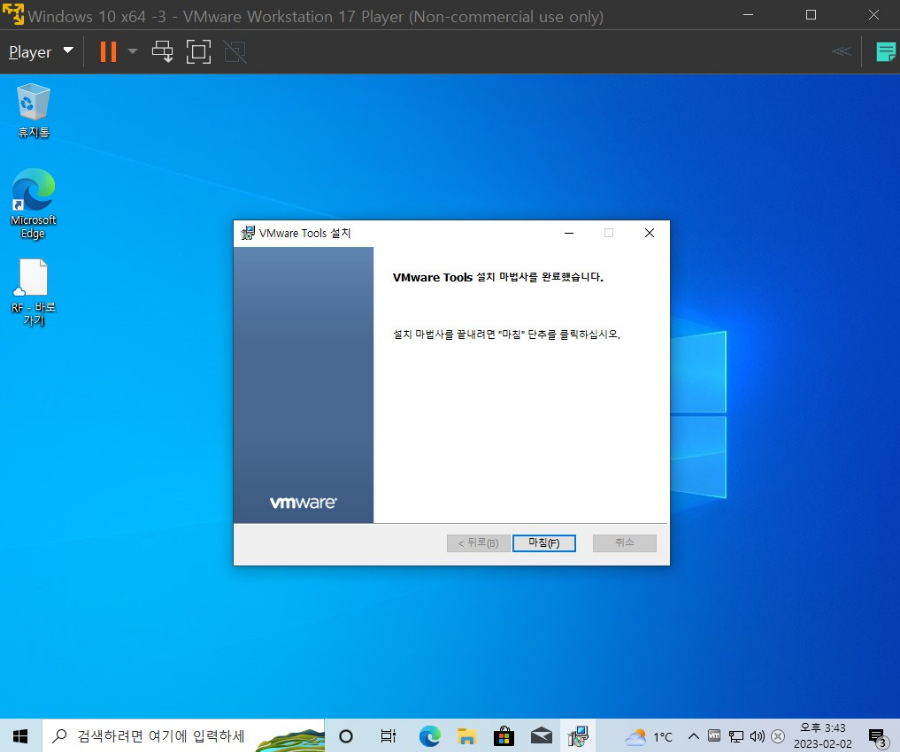The width and height of the screenshot is (900, 752).
Task: Open the clock showing 오후 3:43
Action: point(823,736)
